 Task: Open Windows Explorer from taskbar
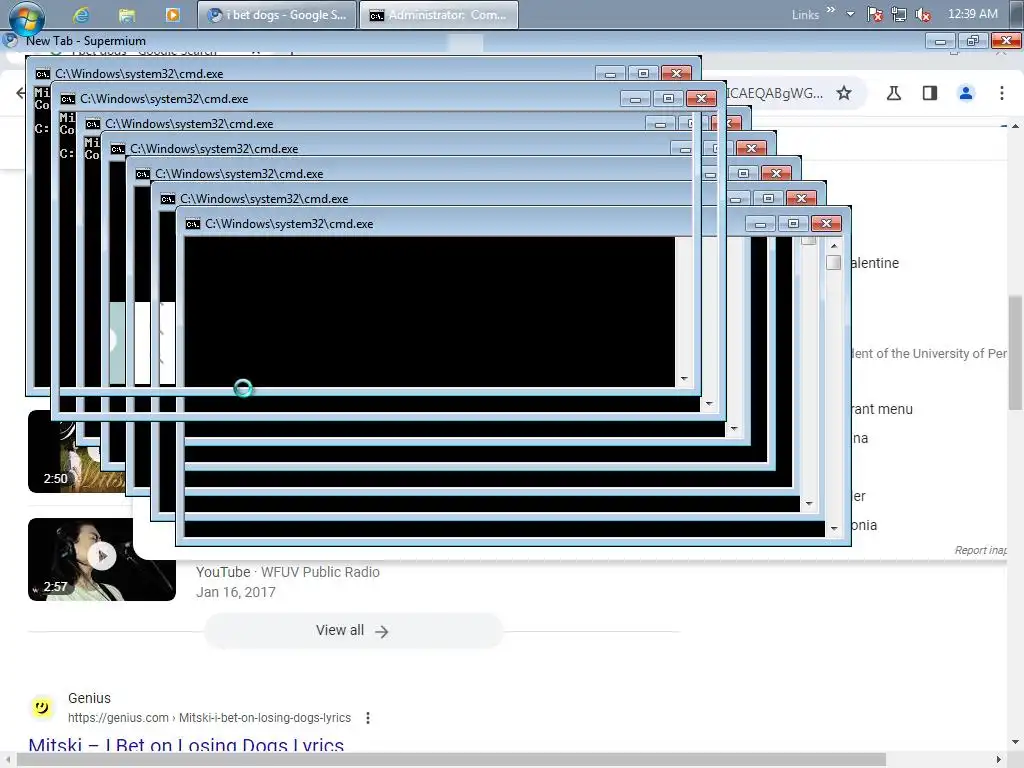click(x=127, y=14)
